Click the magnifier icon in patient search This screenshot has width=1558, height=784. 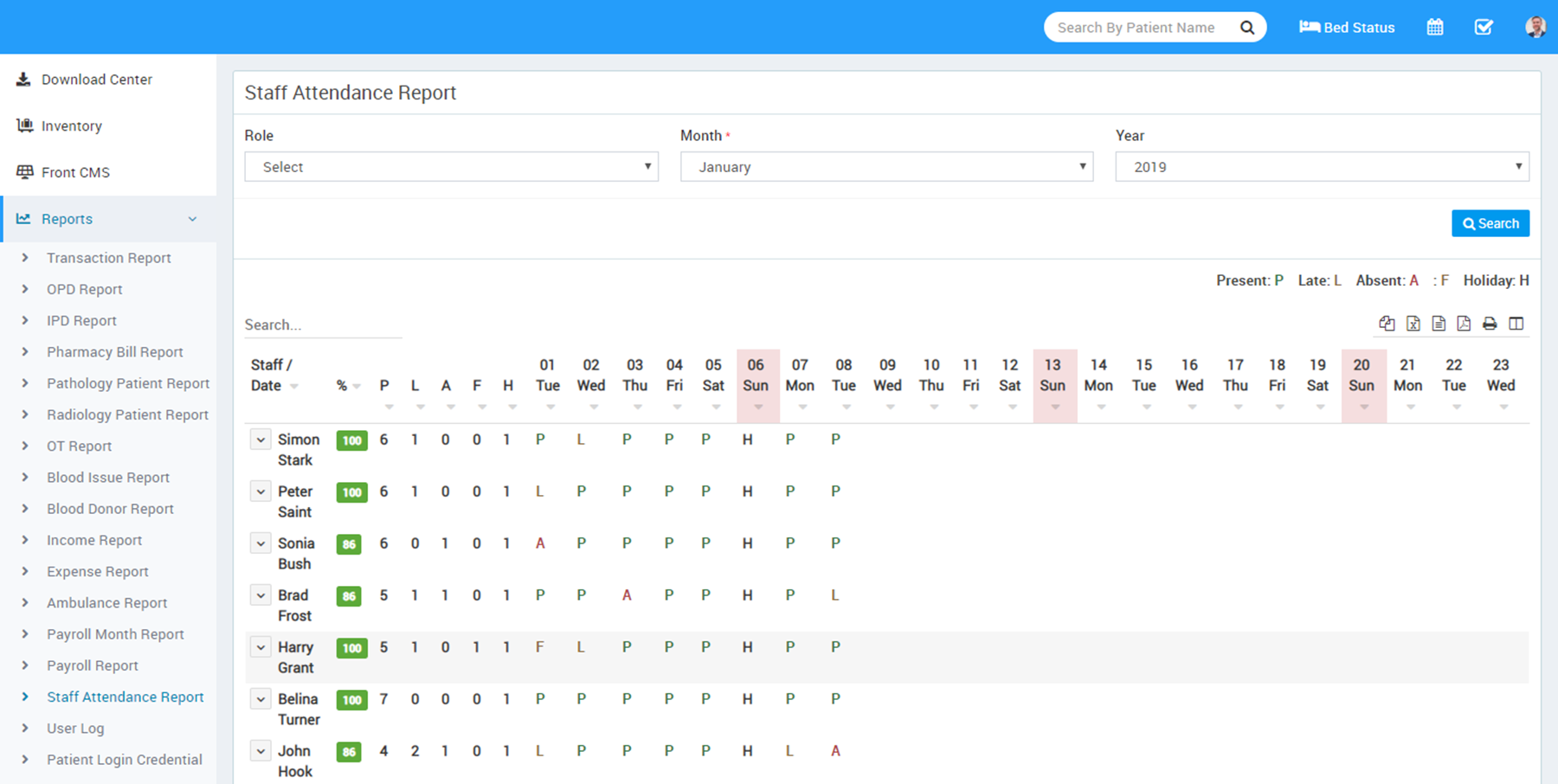point(1246,28)
